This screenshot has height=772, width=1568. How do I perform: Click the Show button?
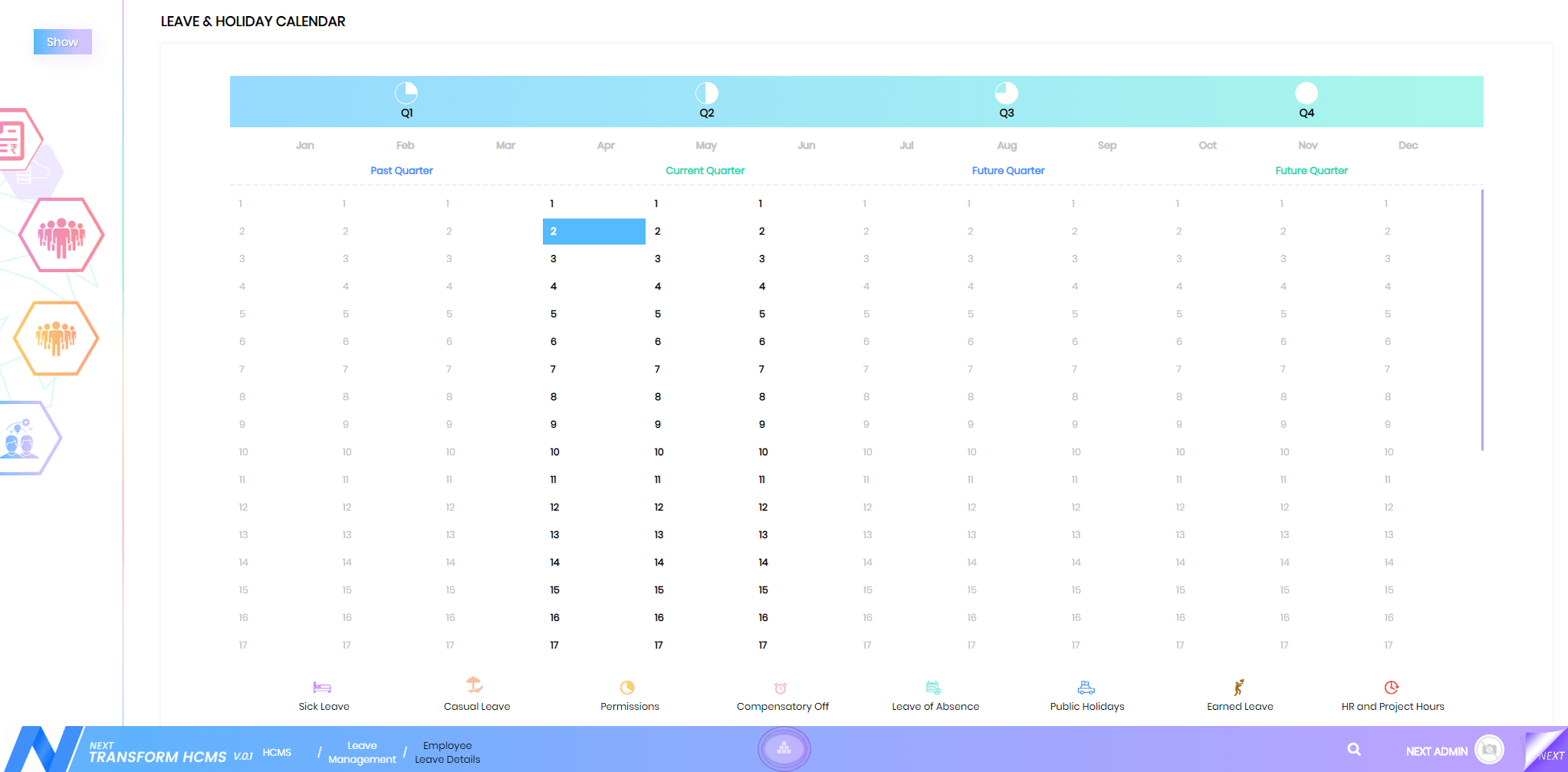point(62,42)
